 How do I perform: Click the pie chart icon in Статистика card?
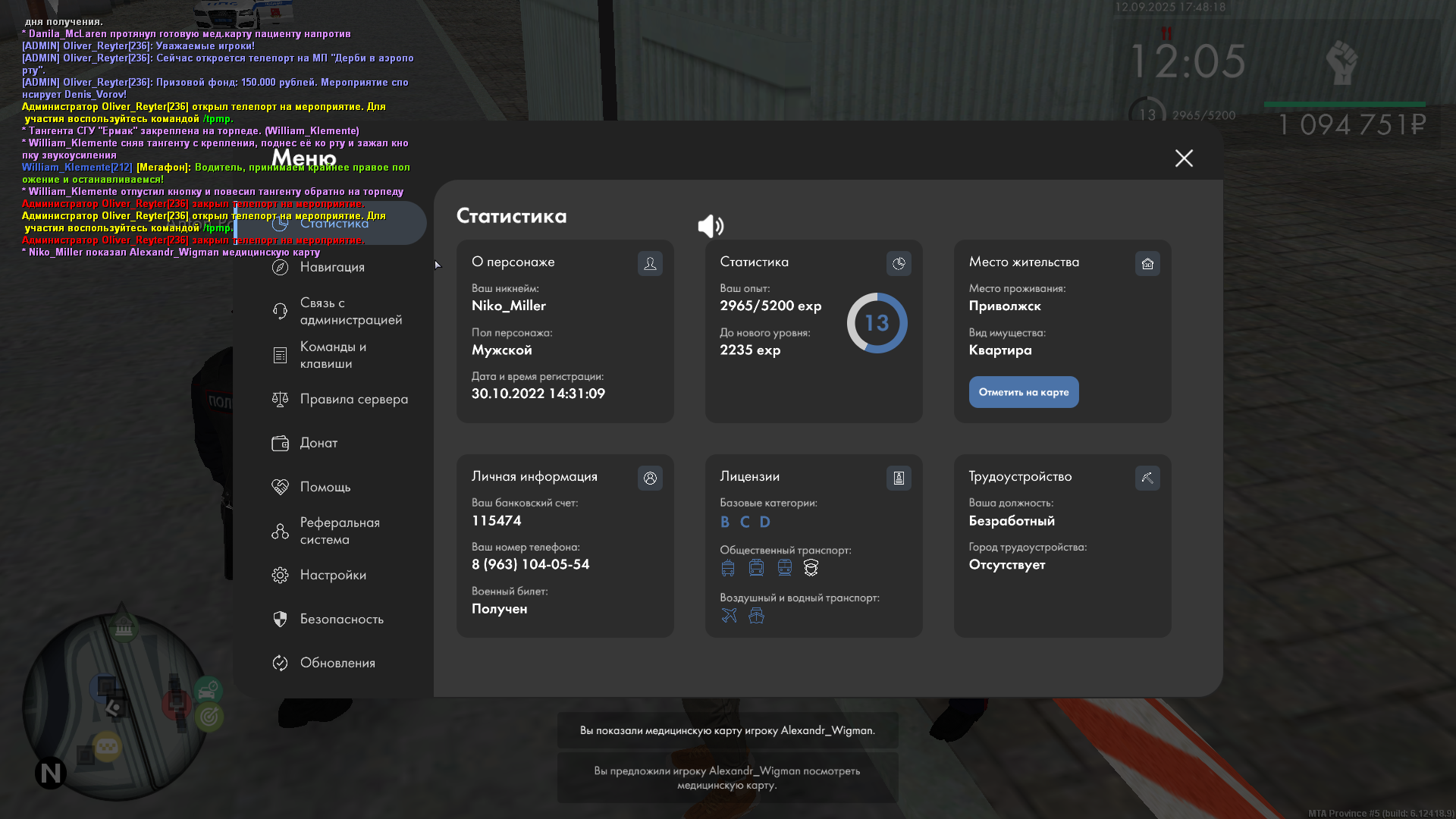(x=899, y=263)
